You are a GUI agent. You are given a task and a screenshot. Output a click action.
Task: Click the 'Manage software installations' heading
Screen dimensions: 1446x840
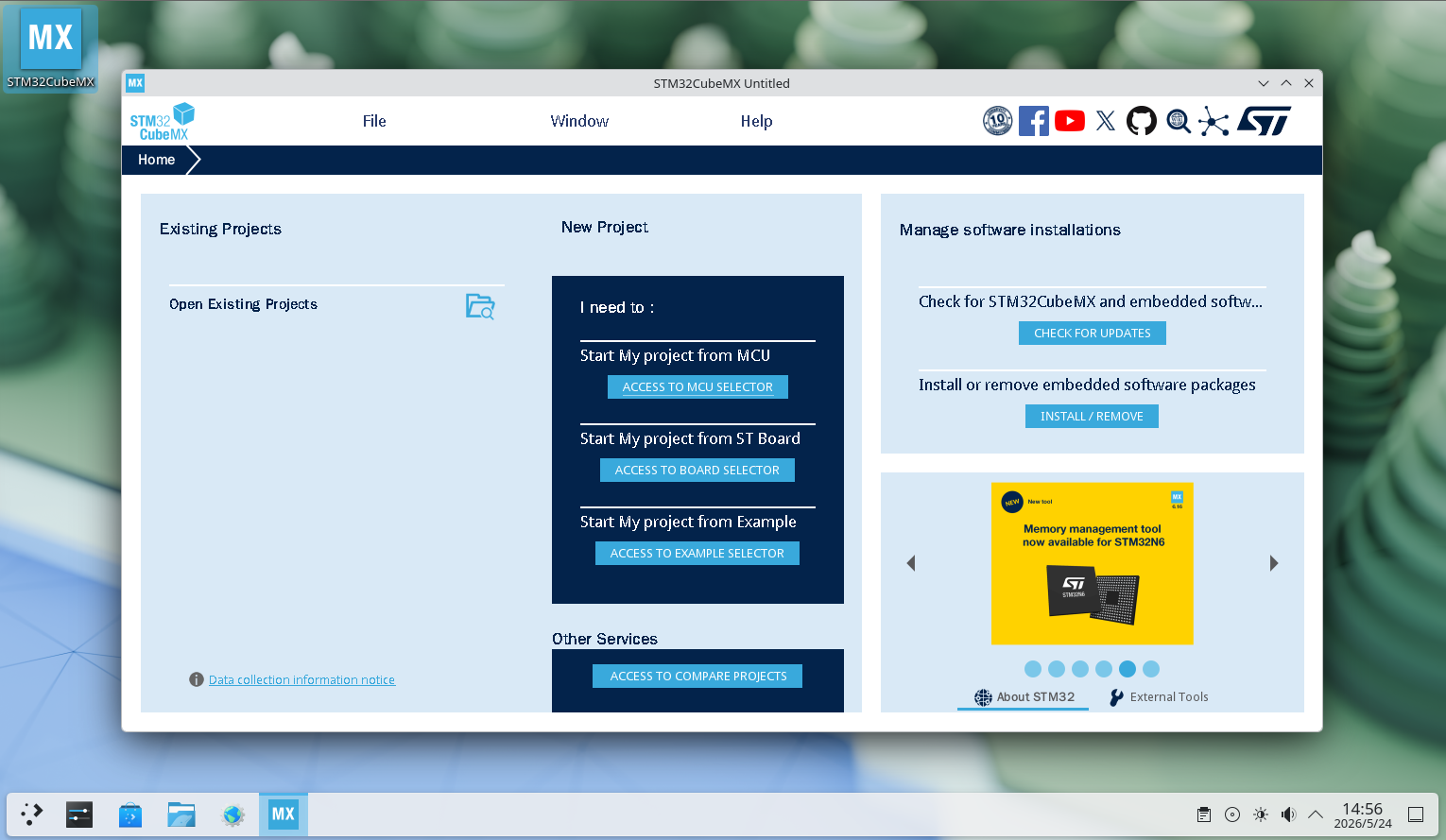coord(1010,230)
